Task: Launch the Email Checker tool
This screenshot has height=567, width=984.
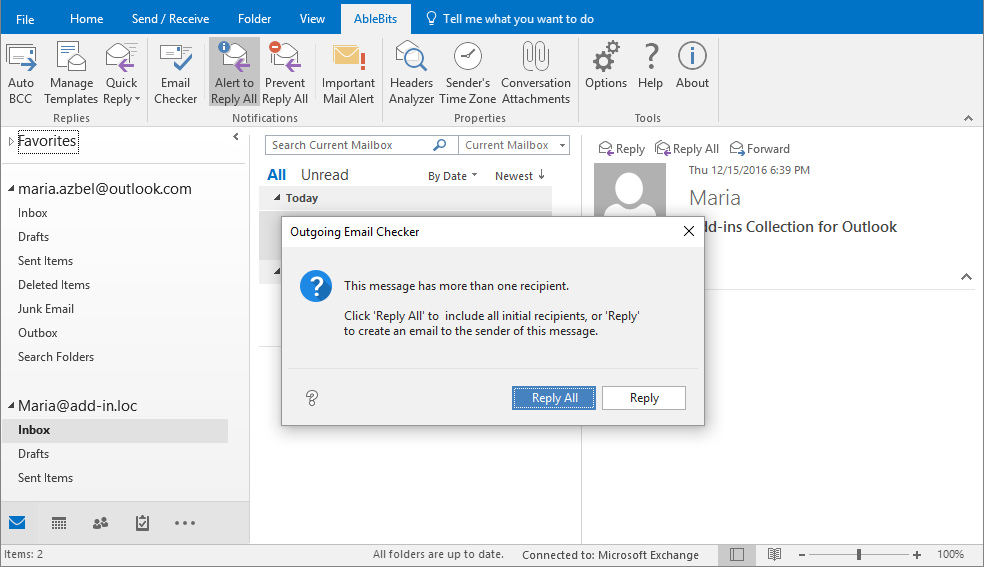Action: click(175, 73)
